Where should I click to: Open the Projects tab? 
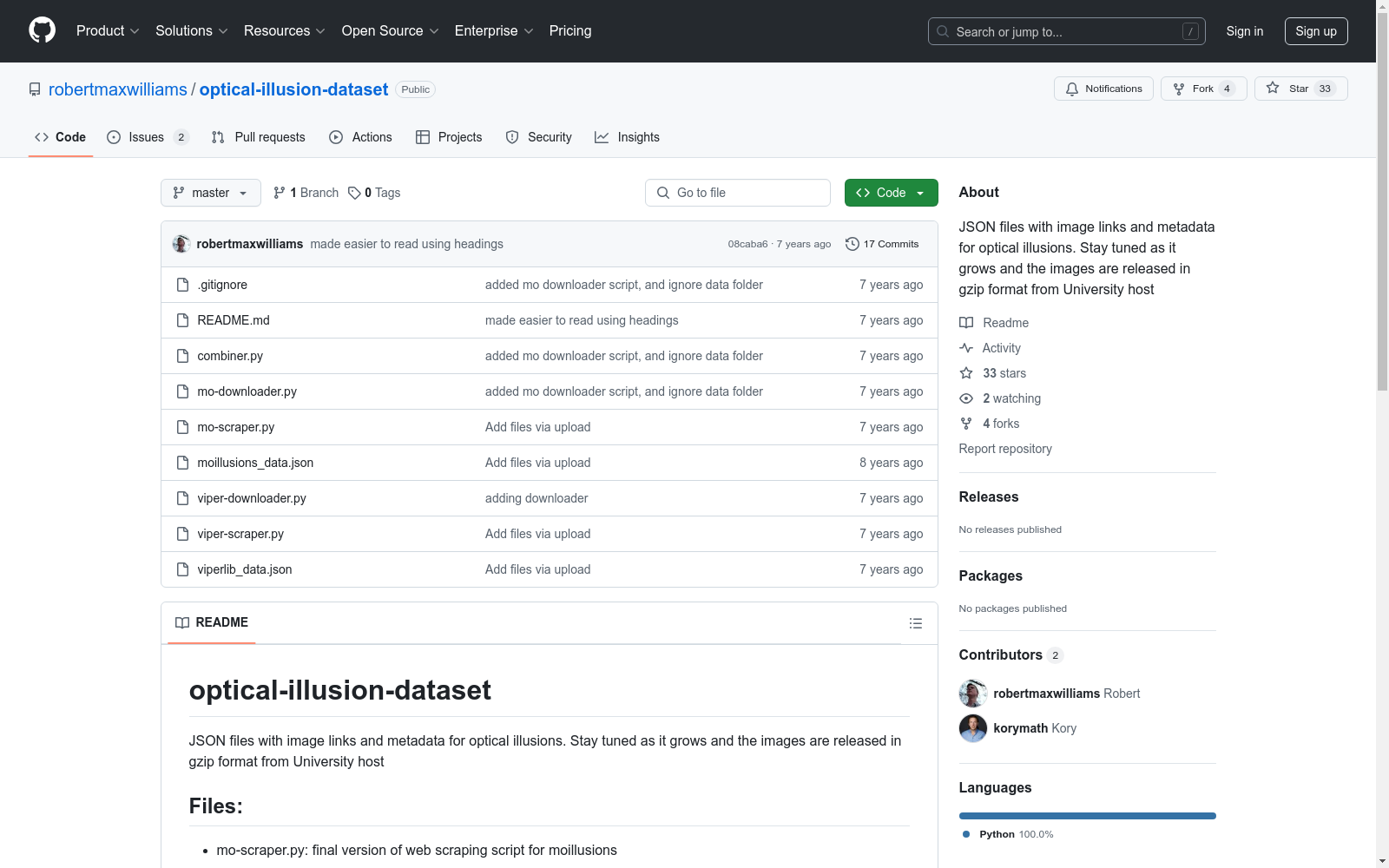pos(449,137)
